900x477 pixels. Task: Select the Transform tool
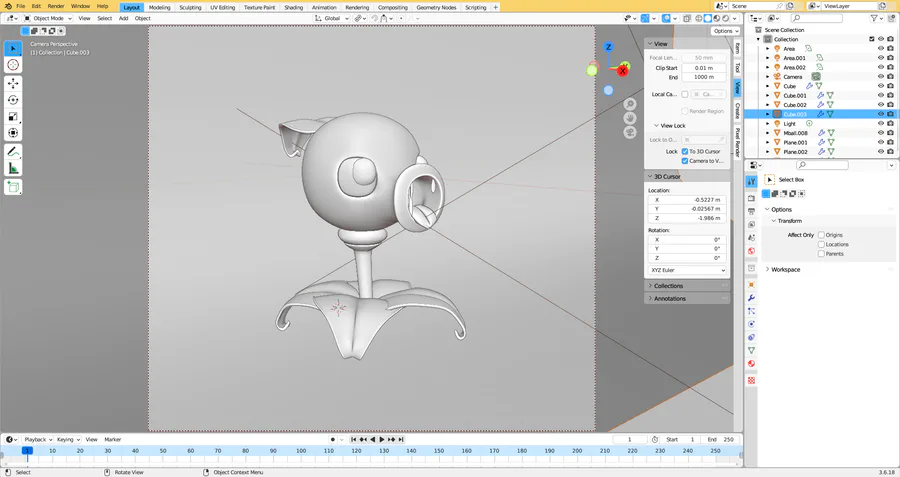tap(13, 133)
